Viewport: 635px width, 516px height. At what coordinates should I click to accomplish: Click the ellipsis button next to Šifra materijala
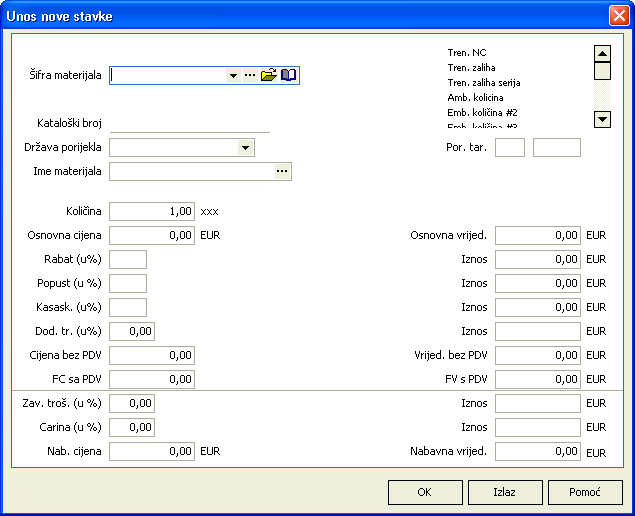tap(250, 75)
